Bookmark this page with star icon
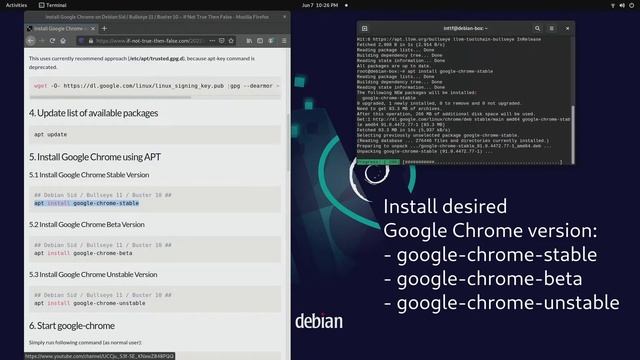Image resolution: width=640 pixels, height=360 pixels. pos(231,41)
